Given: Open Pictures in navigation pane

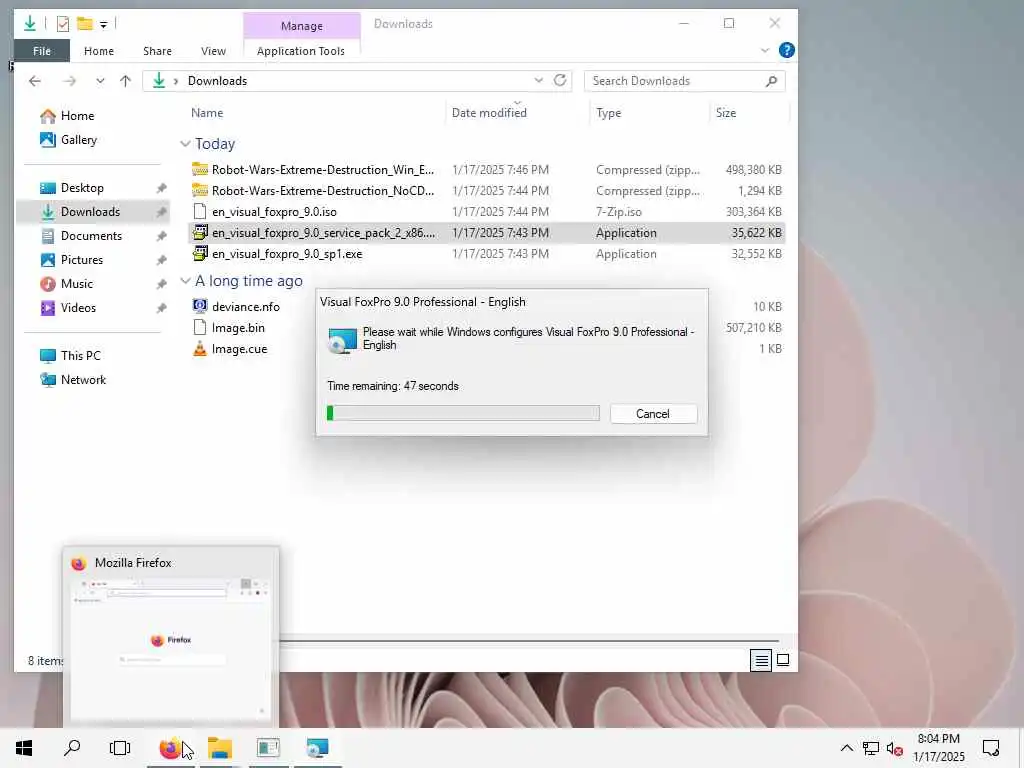Looking at the screenshot, I should (81, 260).
